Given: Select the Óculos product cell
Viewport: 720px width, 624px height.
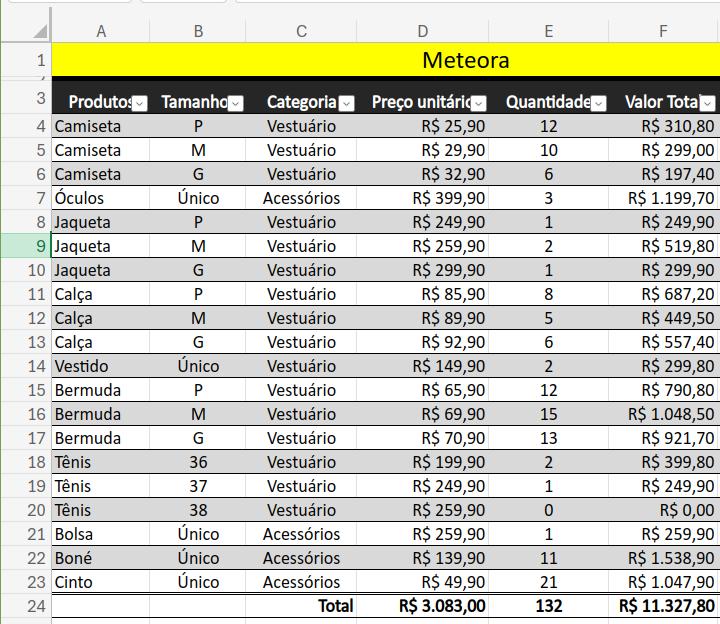Looking at the screenshot, I should pos(101,198).
